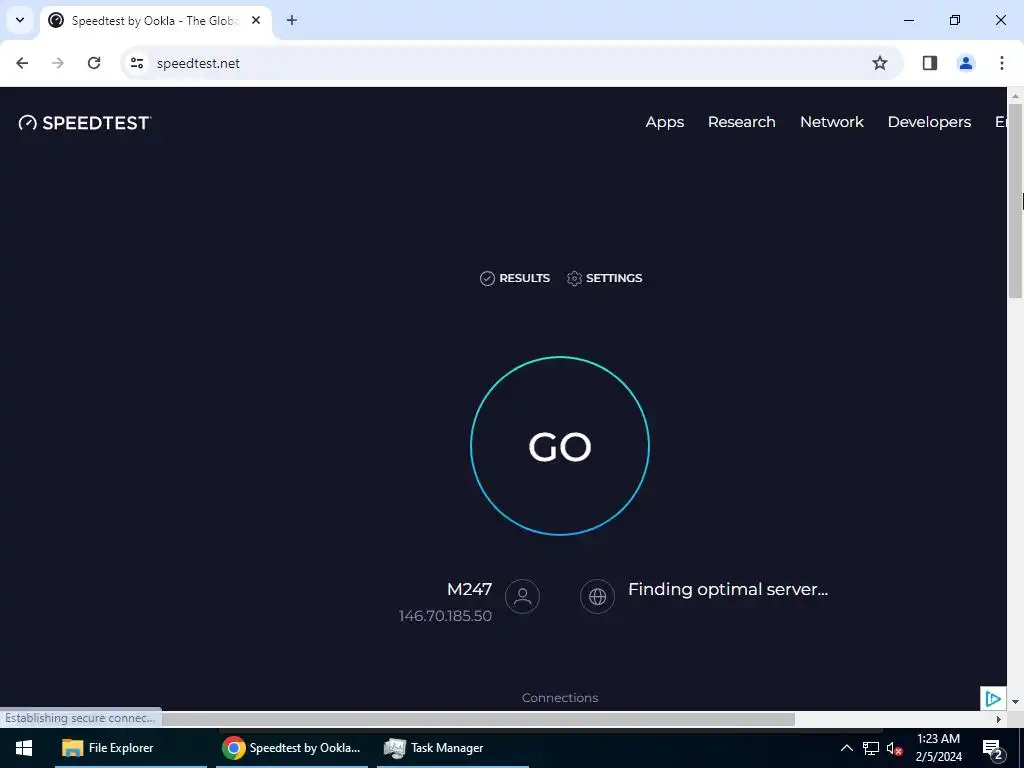This screenshot has height=768, width=1024.
Task: Click the site information icon in the address bar
Action: 137,63
